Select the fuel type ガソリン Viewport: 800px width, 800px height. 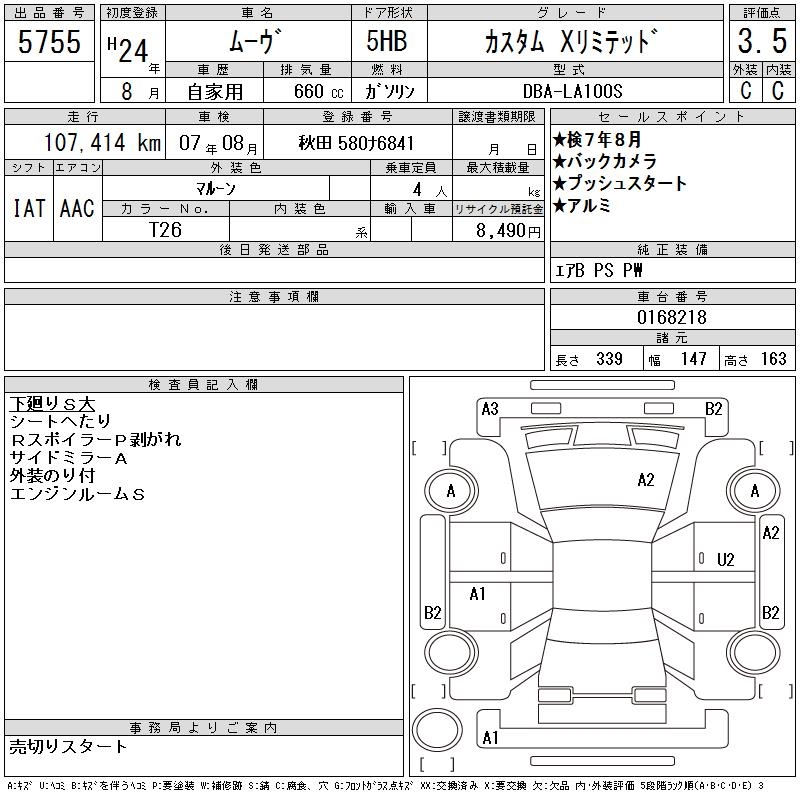click(x=389, y=92)
